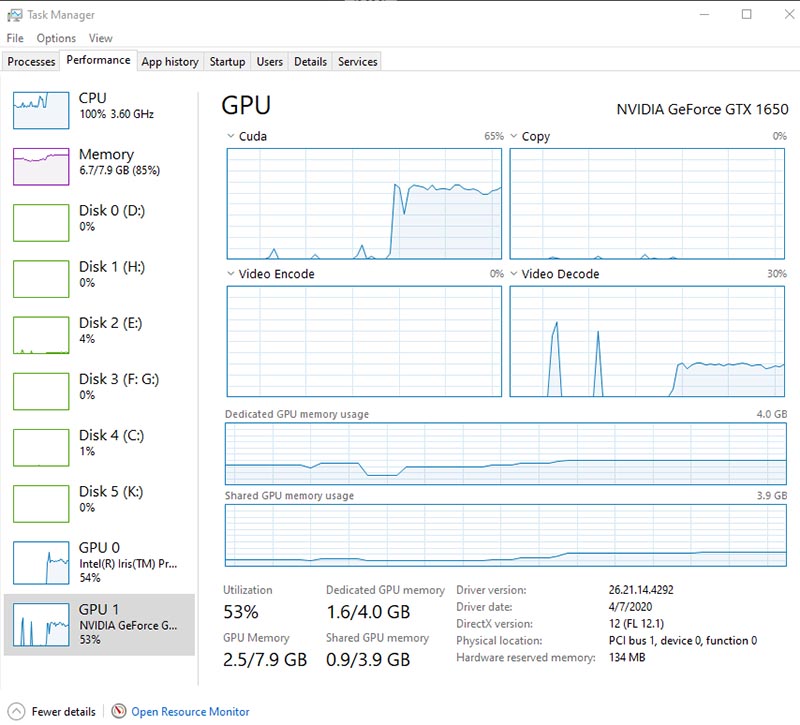Image resolution: width=800 pixels, height=725 pixels.
Task: Click the CPU 100% 3.60 GHz label
Action: point(116,114)
